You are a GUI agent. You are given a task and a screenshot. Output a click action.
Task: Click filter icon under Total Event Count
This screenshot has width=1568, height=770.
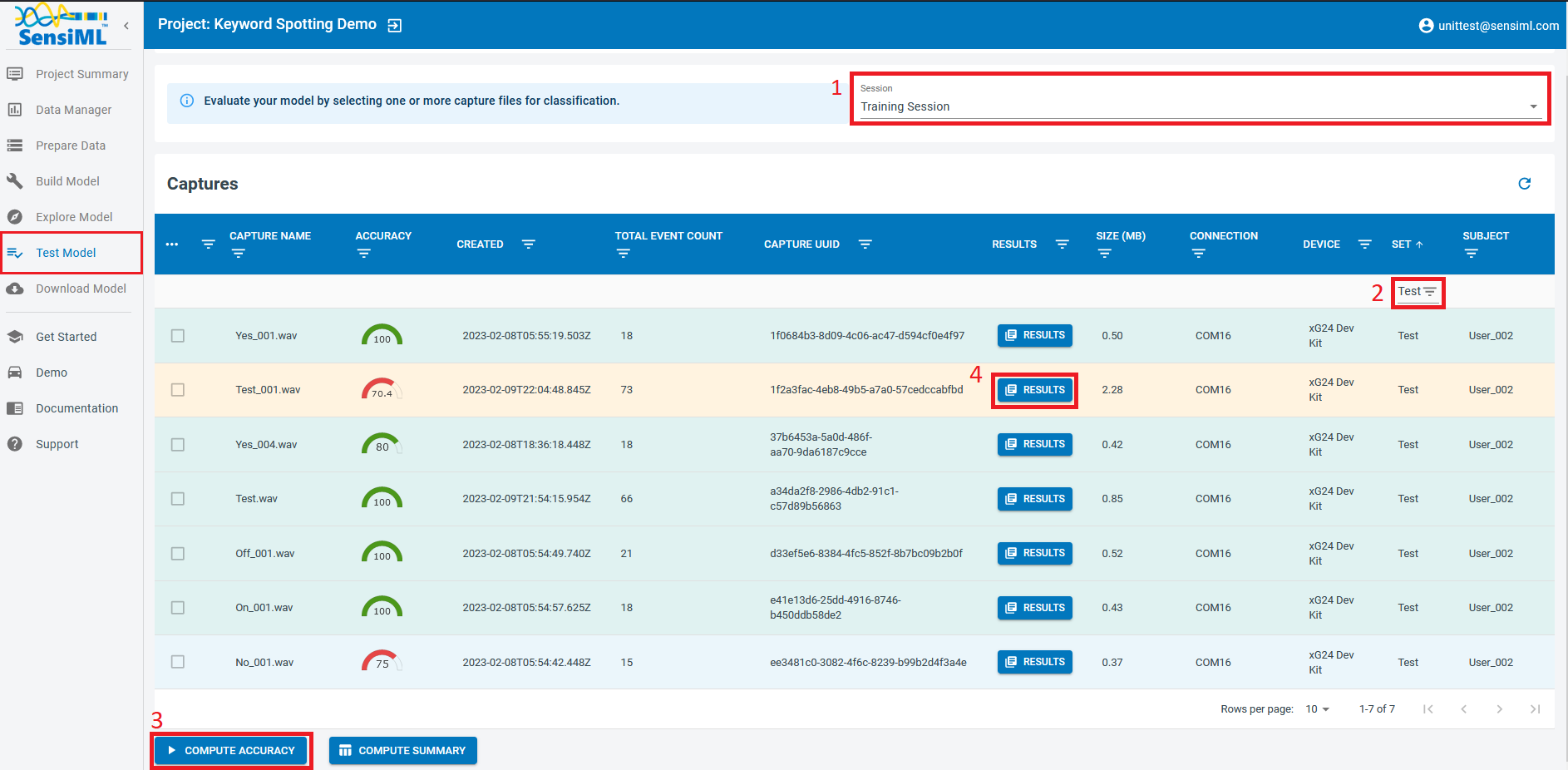(x=624, y=254)
